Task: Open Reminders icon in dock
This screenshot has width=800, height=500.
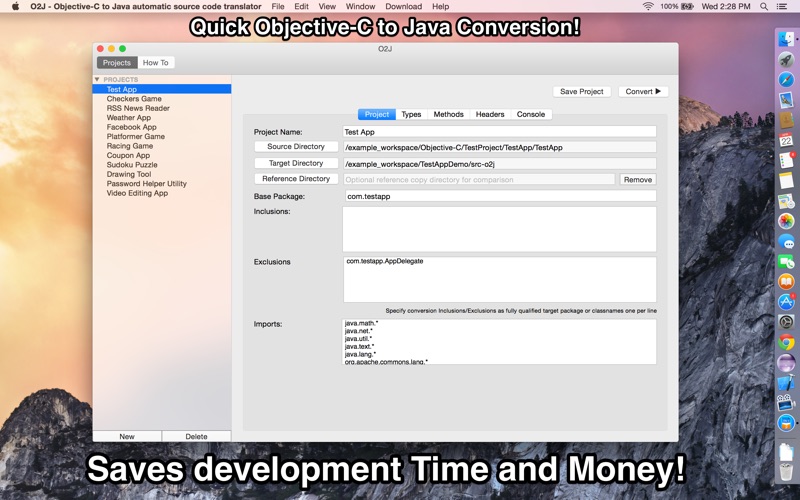Action: coord(786,160)
